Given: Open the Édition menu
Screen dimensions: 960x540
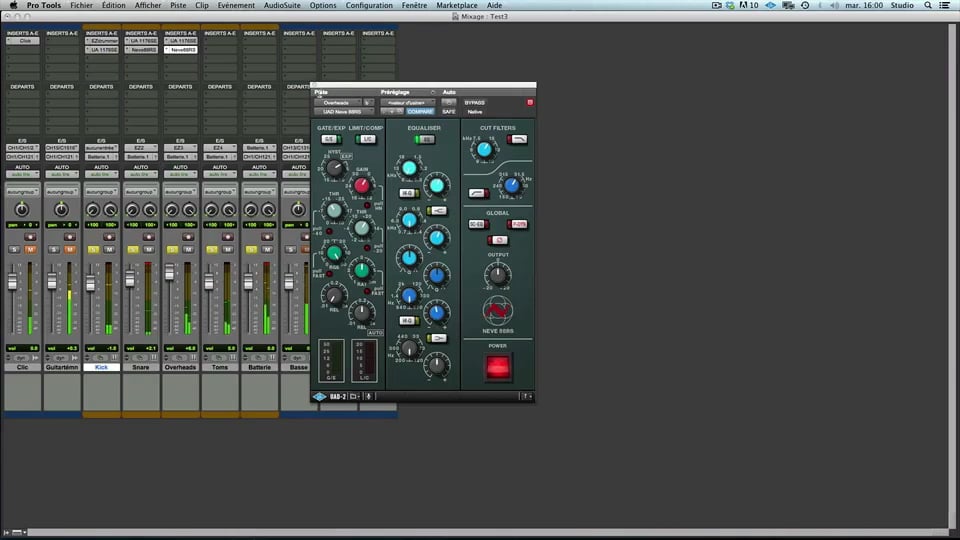Looking at the screenshot, I should point(113,5).
